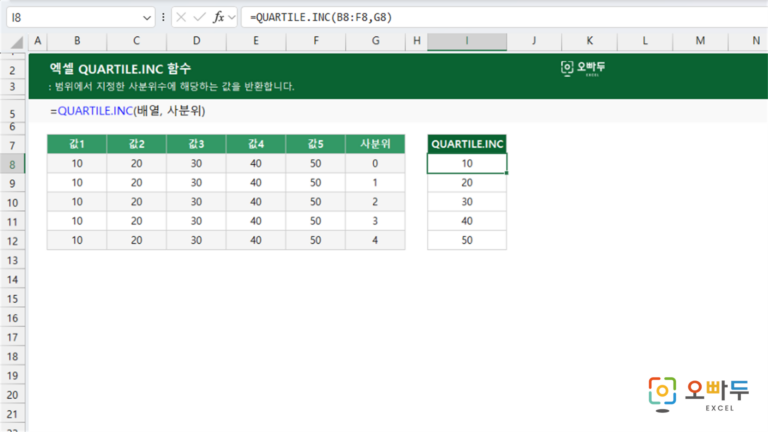The image size is (768, 432).
Task: Select column G header
Action: 376,41
